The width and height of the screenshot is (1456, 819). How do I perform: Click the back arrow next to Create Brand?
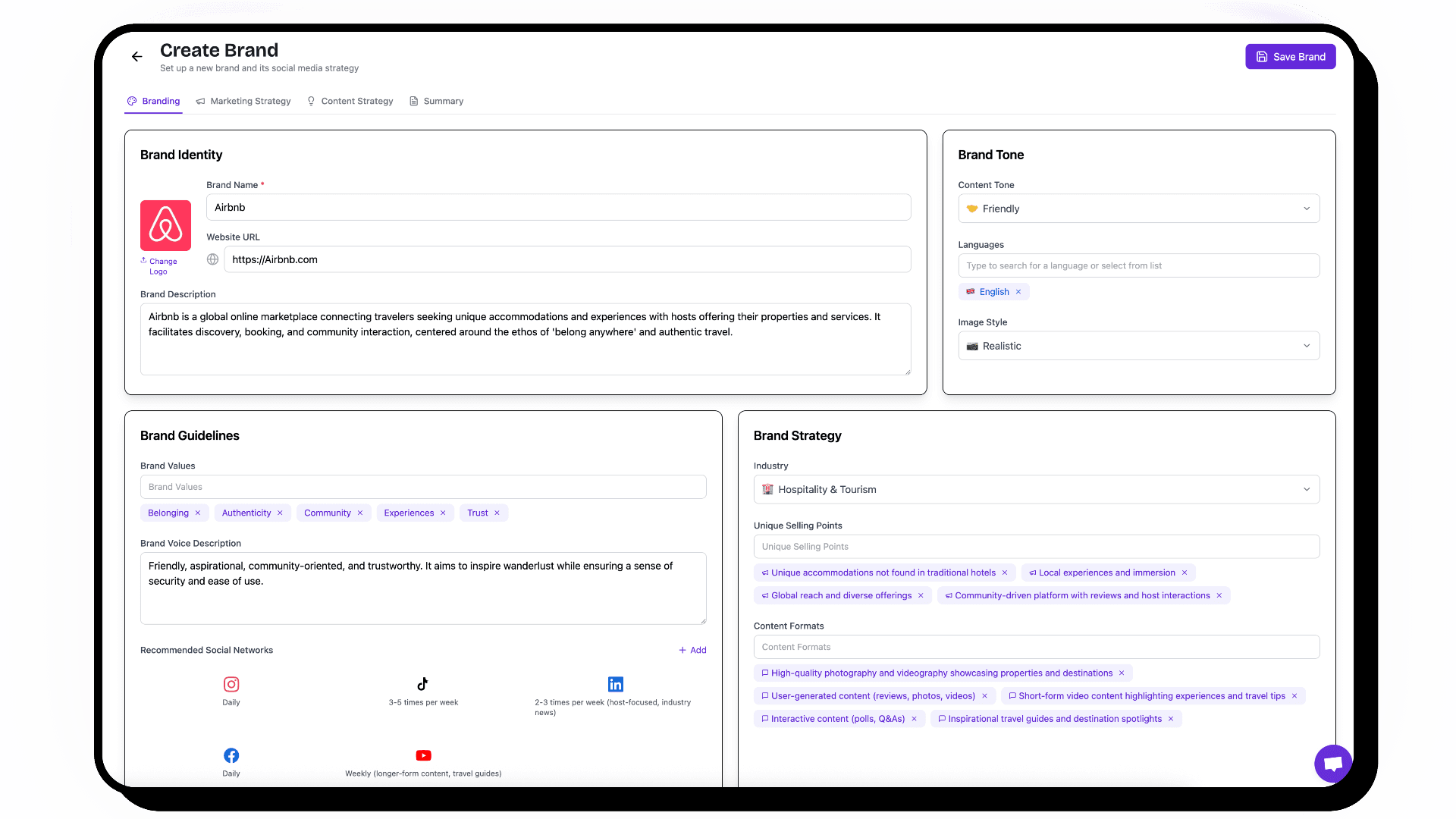pyautogui.click(x=136, y=56)
